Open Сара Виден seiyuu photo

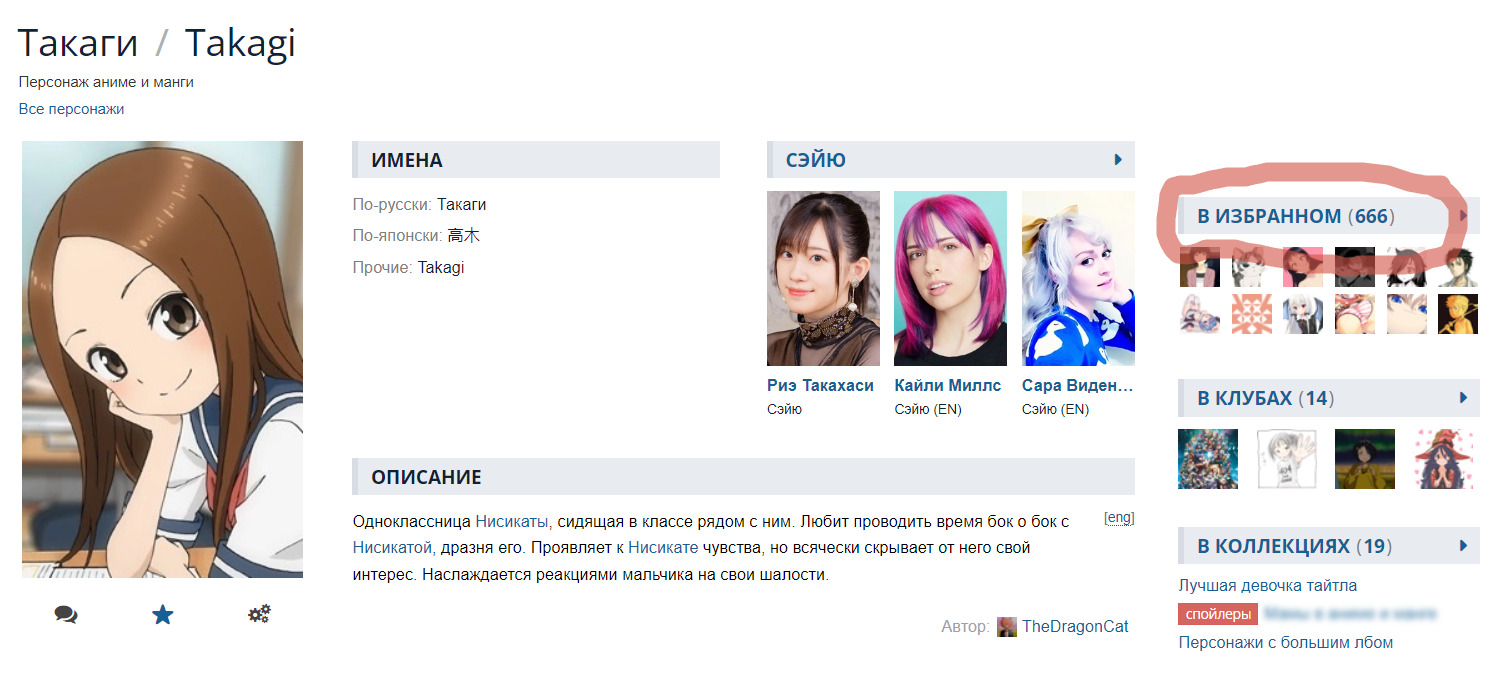click(1078, 278)
